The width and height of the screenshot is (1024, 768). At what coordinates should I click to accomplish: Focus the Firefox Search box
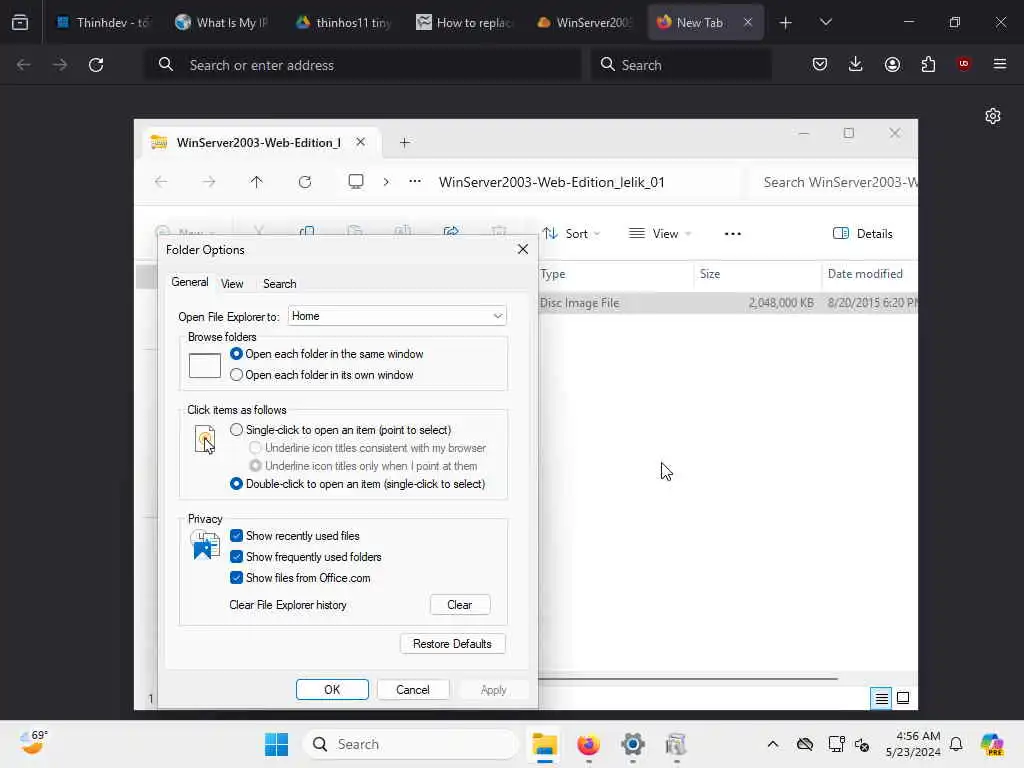[x=681, y=65]
